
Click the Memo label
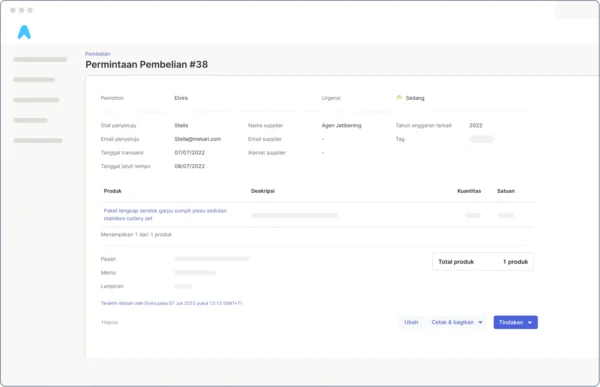pos(108,273)
